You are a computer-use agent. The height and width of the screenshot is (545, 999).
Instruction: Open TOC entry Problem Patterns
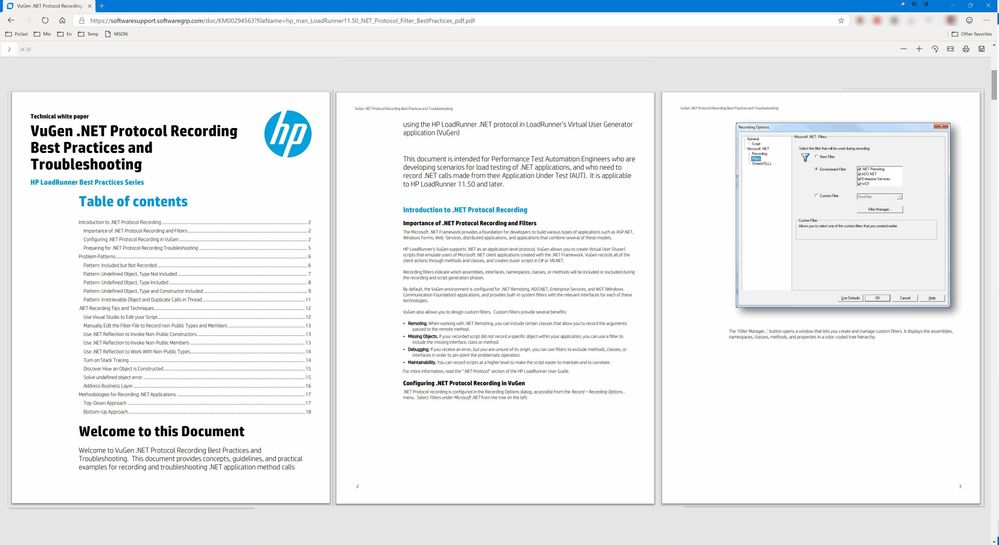[194, 256]
